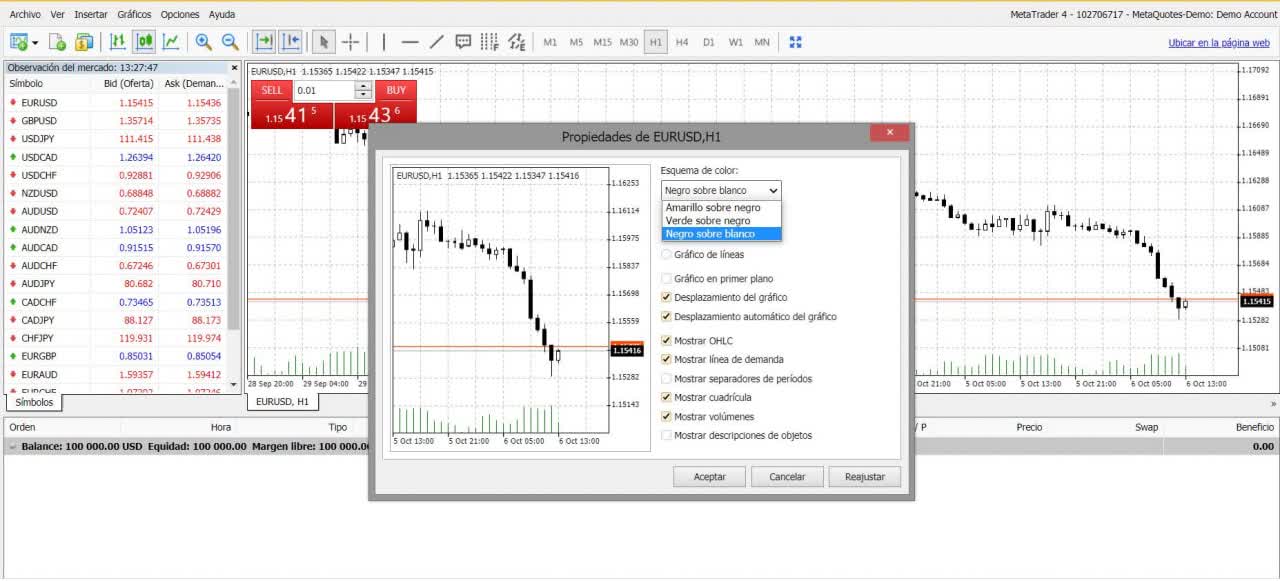
Task: Click the Reajustar button
Action: (865, 477)
